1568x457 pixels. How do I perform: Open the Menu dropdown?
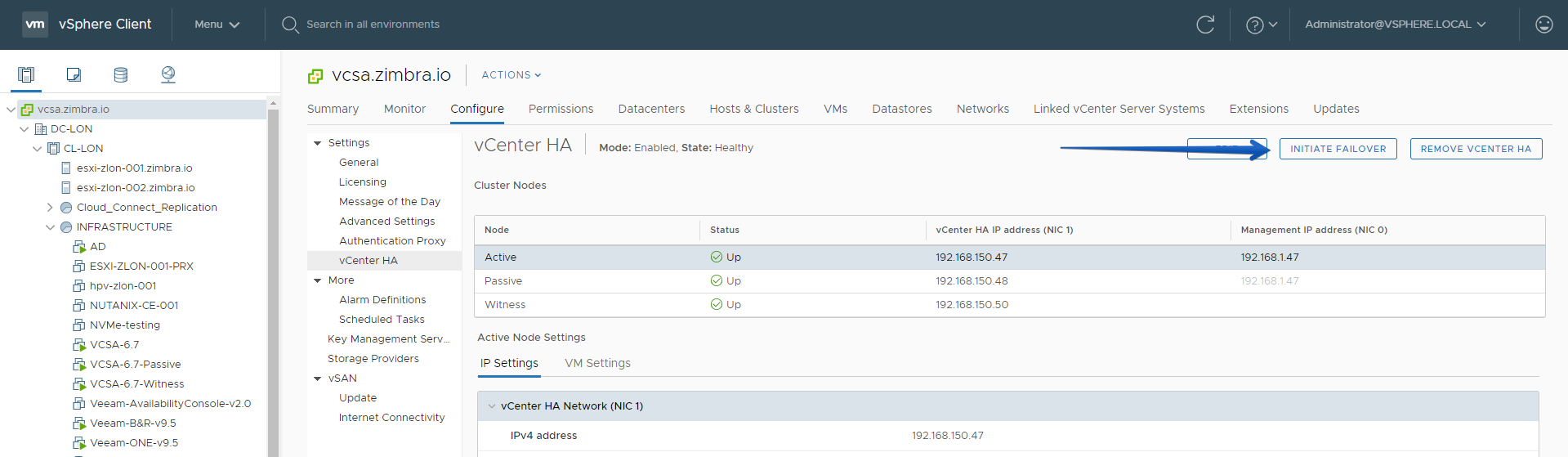[217, 25]
